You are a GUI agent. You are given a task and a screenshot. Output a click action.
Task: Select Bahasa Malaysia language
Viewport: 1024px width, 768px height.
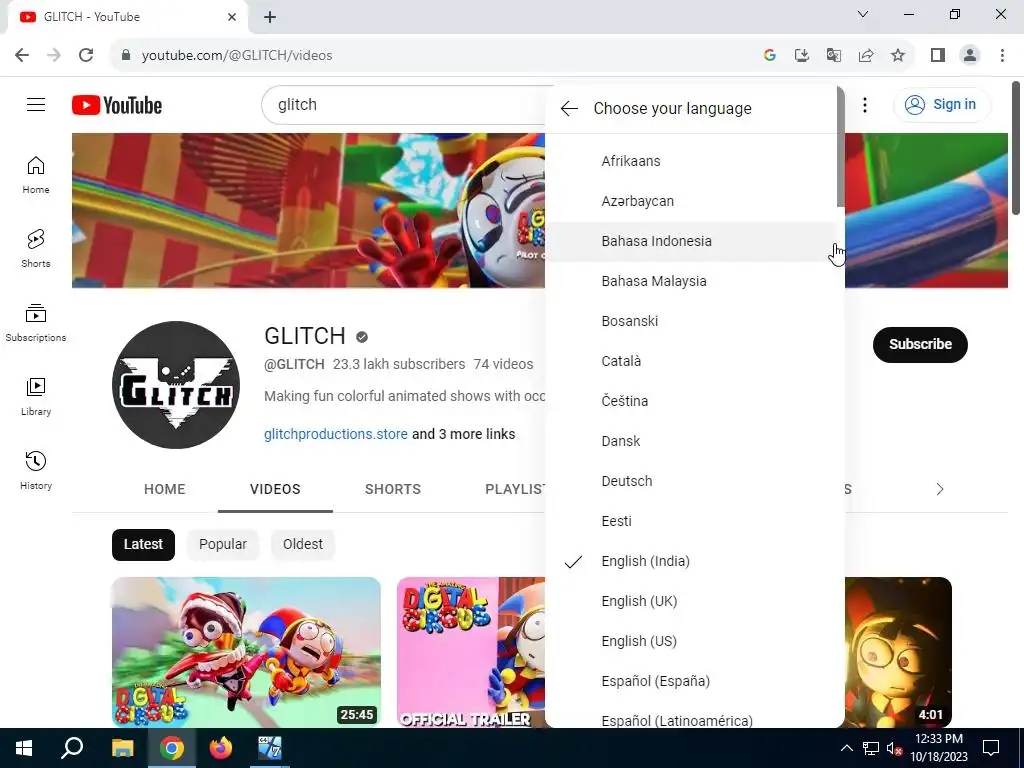coord(691,281)
